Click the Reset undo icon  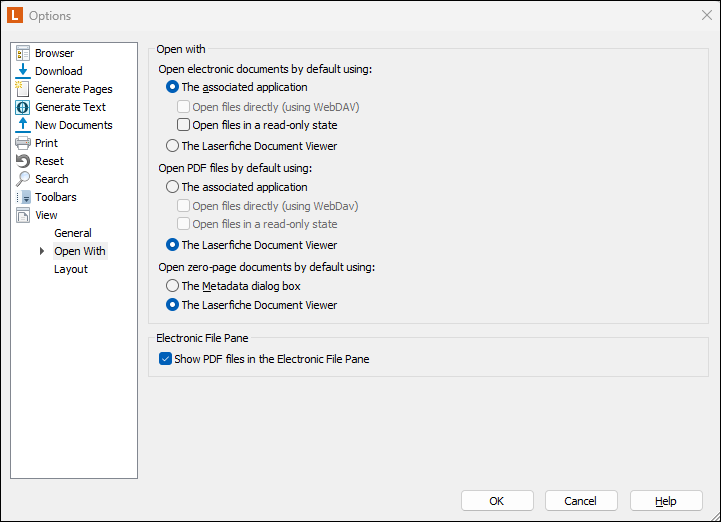23,161
